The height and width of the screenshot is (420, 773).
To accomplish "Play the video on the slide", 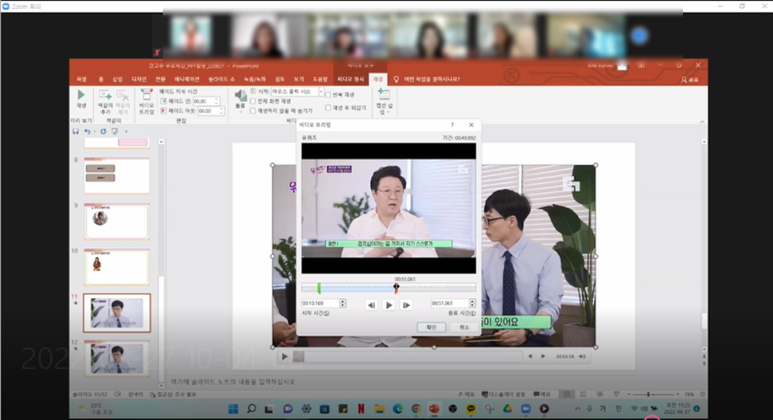I will [284, 356].
